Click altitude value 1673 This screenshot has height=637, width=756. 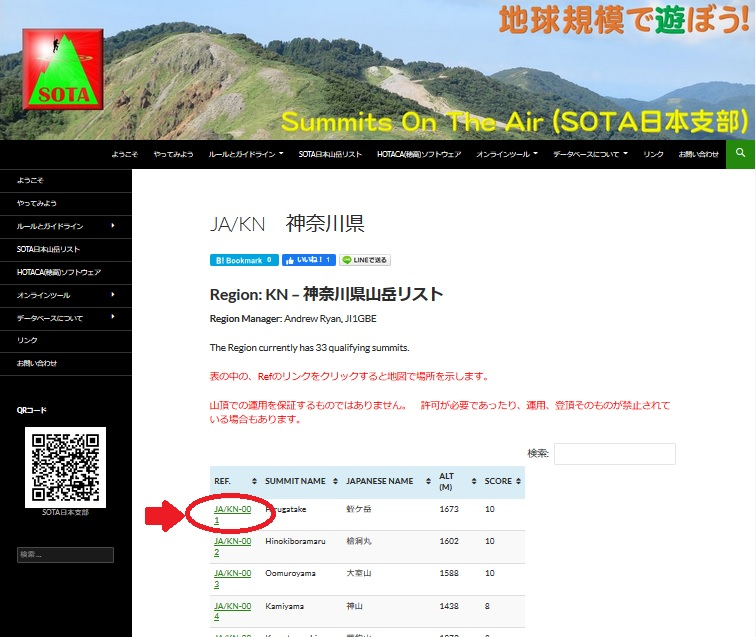point(449,509)
